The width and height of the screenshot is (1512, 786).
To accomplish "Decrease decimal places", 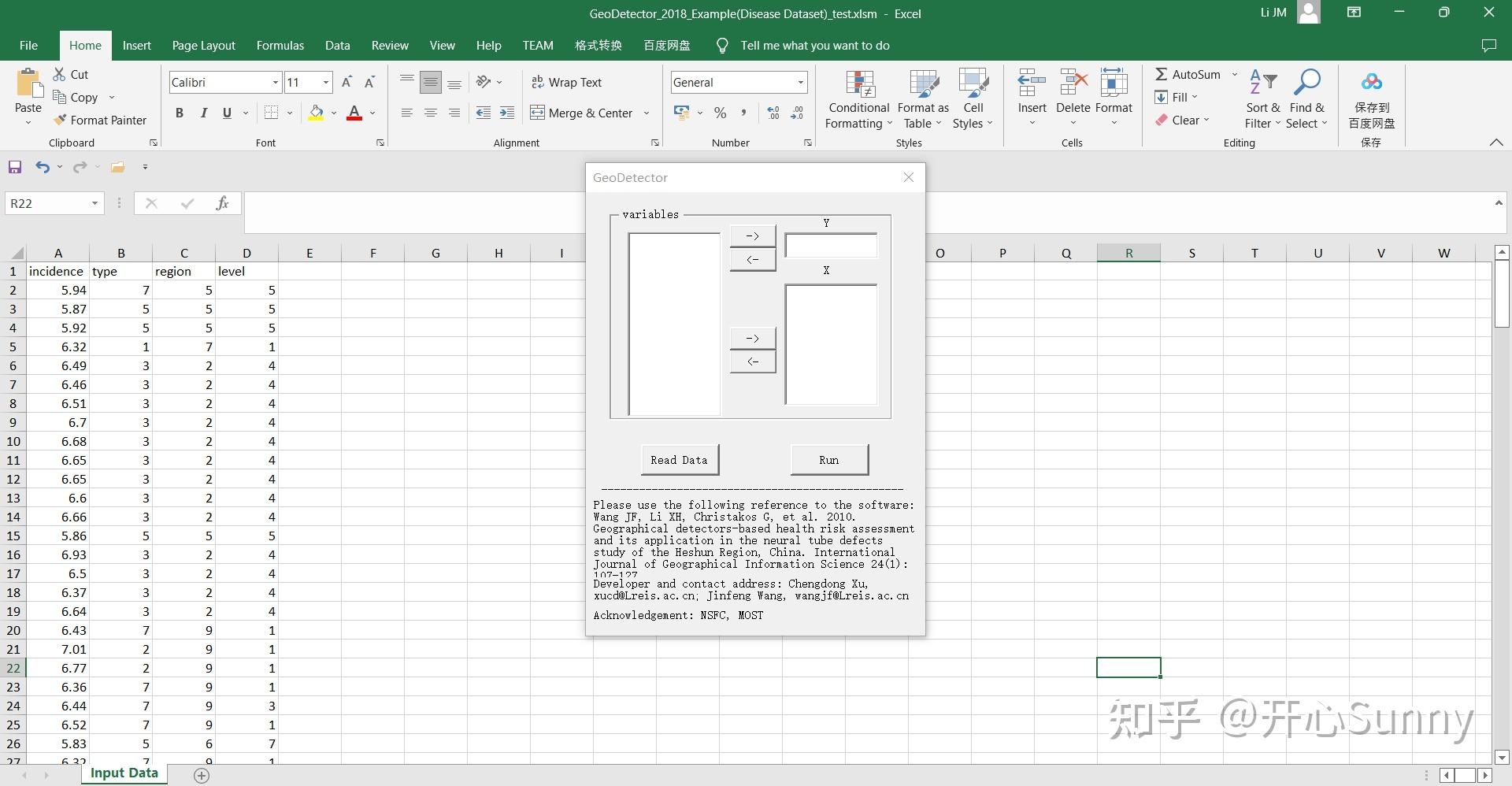I will [x=797, y=113].
